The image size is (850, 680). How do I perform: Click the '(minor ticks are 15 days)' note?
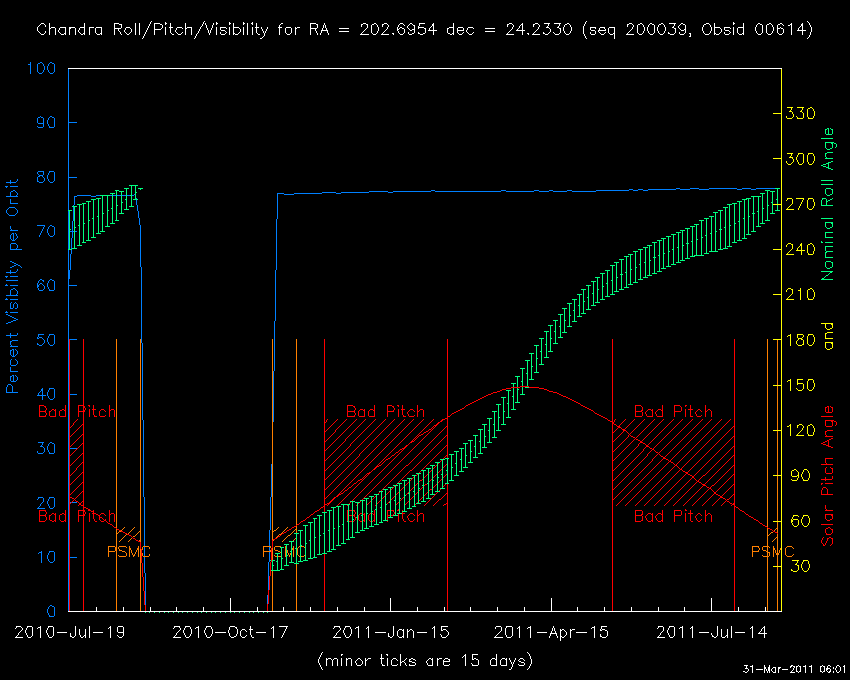tap(424, 661)
